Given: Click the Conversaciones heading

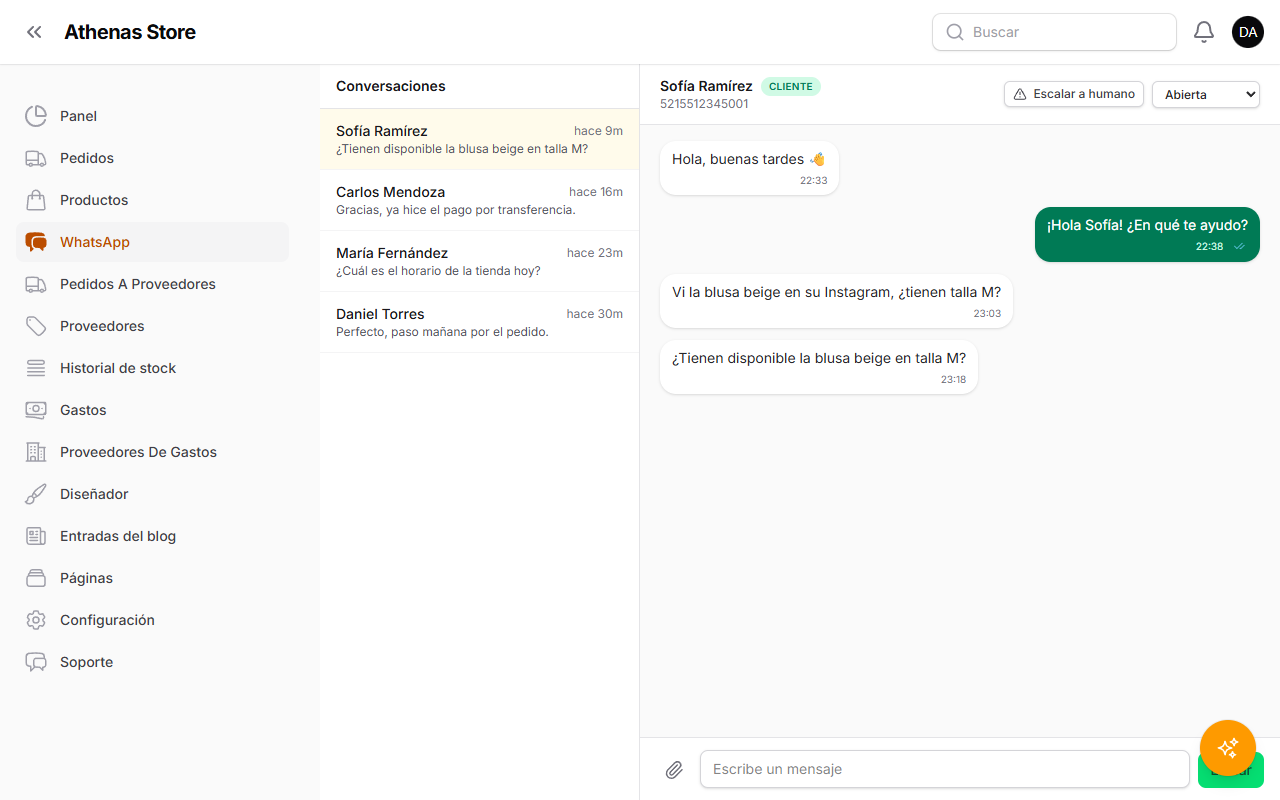Looking at the screenshot, I should tap(391, 86).
